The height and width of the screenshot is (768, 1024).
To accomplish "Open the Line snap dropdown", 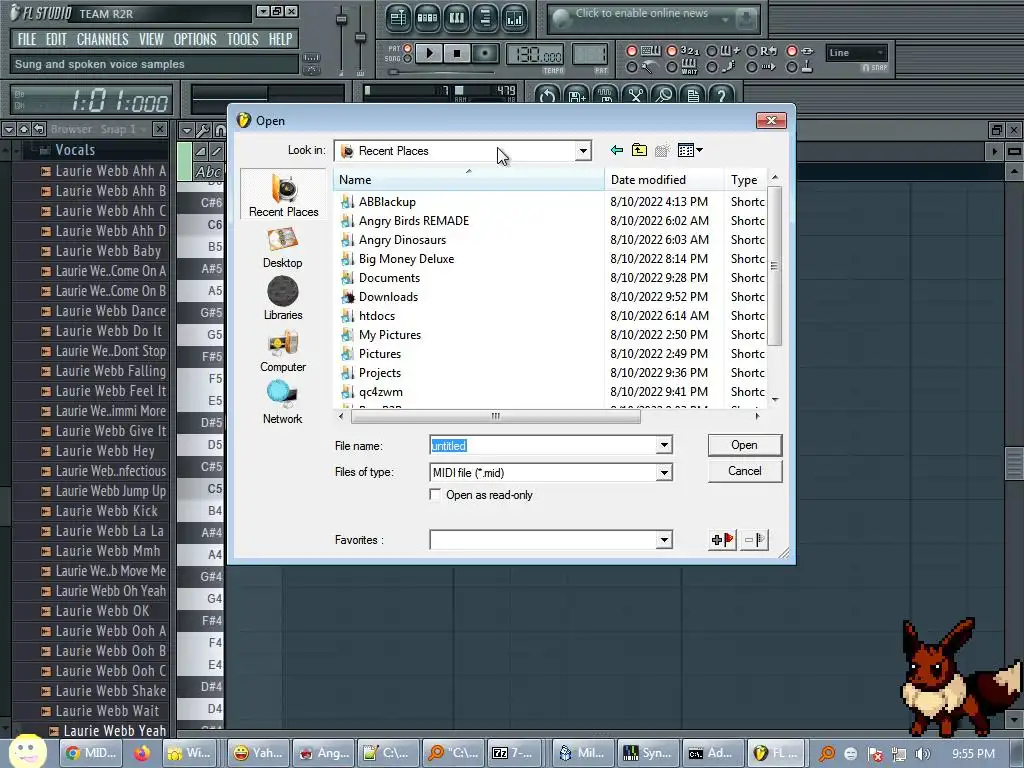I will [x=857, y=53].
